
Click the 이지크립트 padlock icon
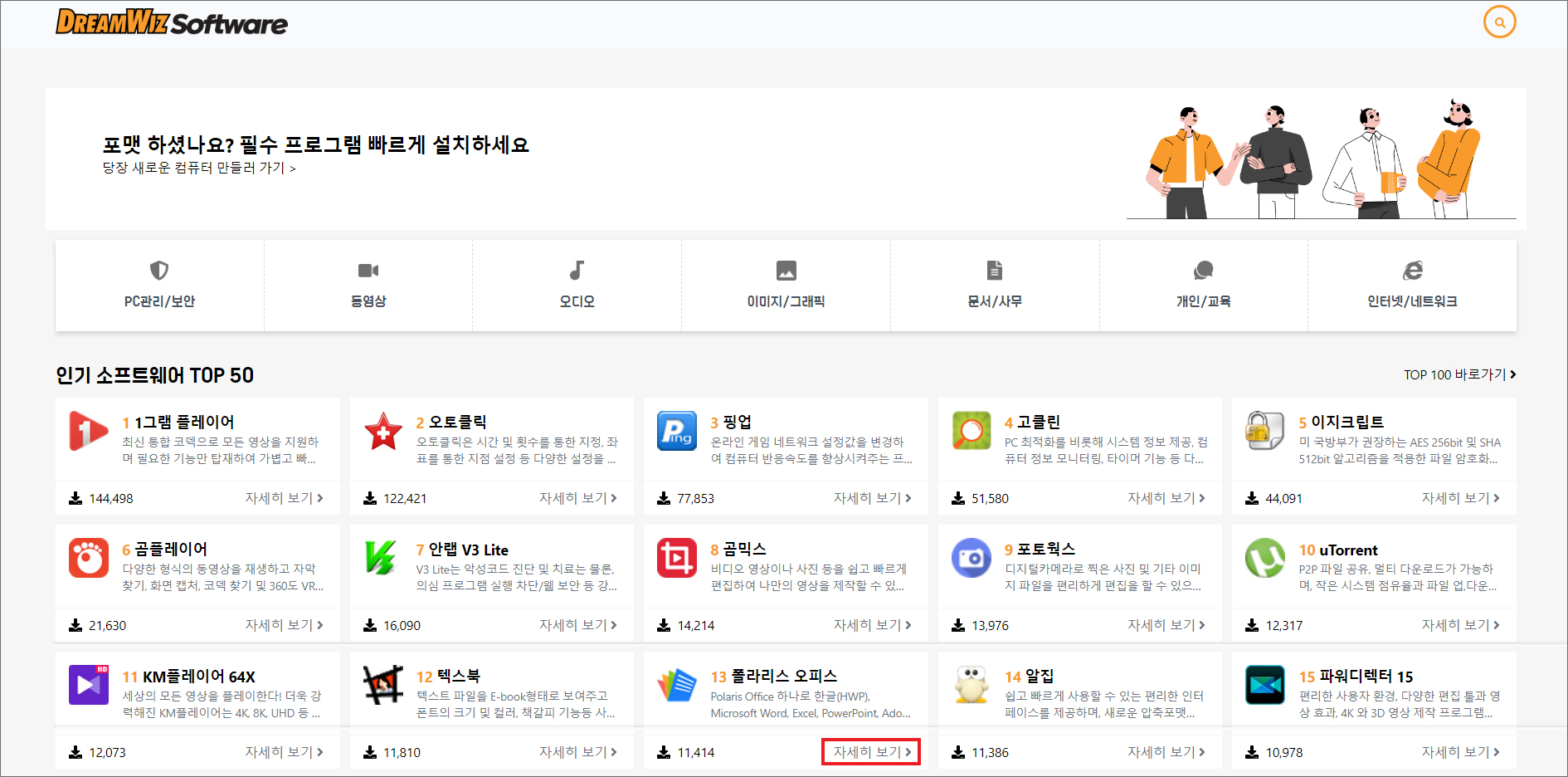[1265, 431]
